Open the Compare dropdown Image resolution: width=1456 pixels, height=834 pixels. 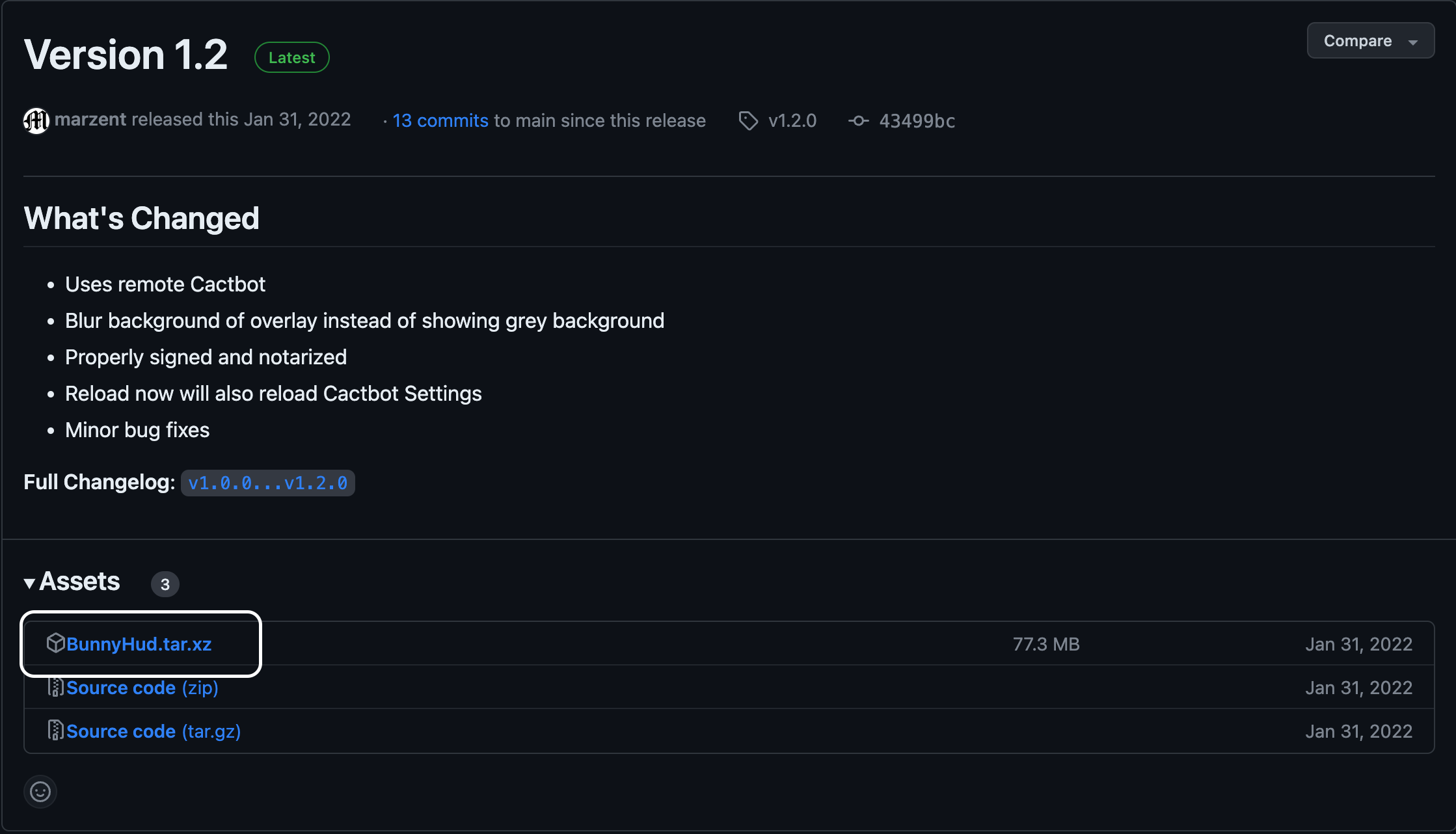[x=1358, y=41]
